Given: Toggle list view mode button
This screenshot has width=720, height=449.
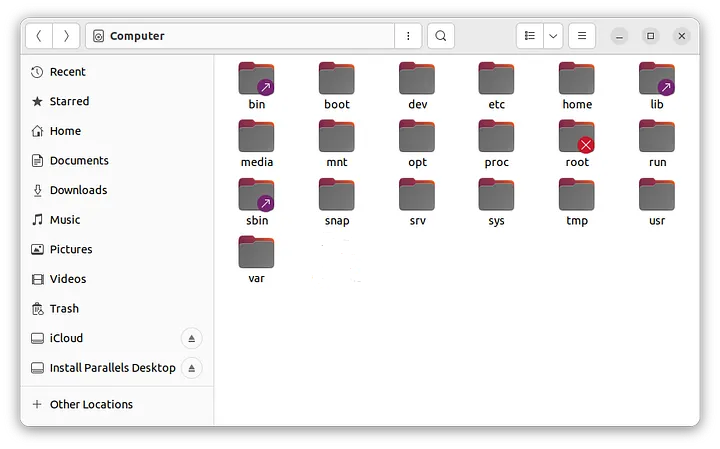Looking at the screenshot, I should pyautogui.click(x=530, y=36).
